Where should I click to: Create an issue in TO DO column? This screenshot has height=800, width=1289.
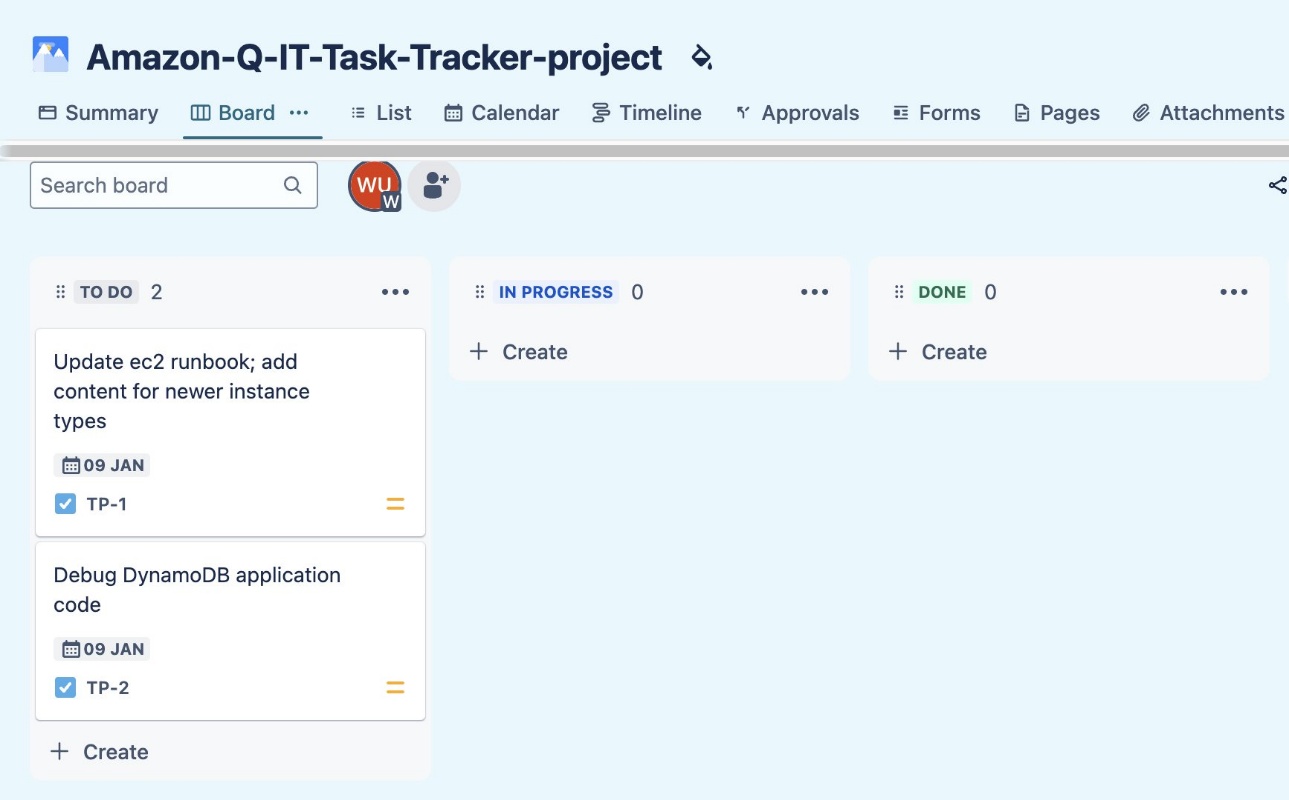point(99,752)
